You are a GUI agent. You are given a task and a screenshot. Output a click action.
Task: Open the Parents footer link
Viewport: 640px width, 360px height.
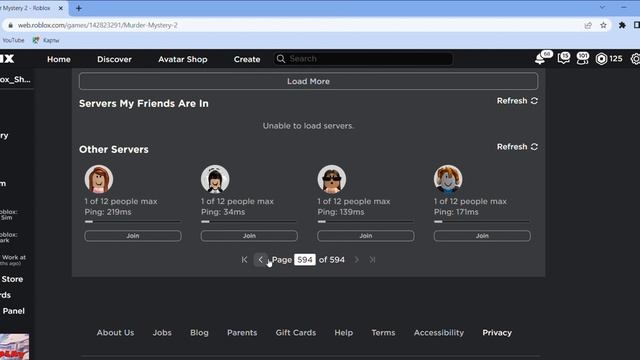click(242, 333)
